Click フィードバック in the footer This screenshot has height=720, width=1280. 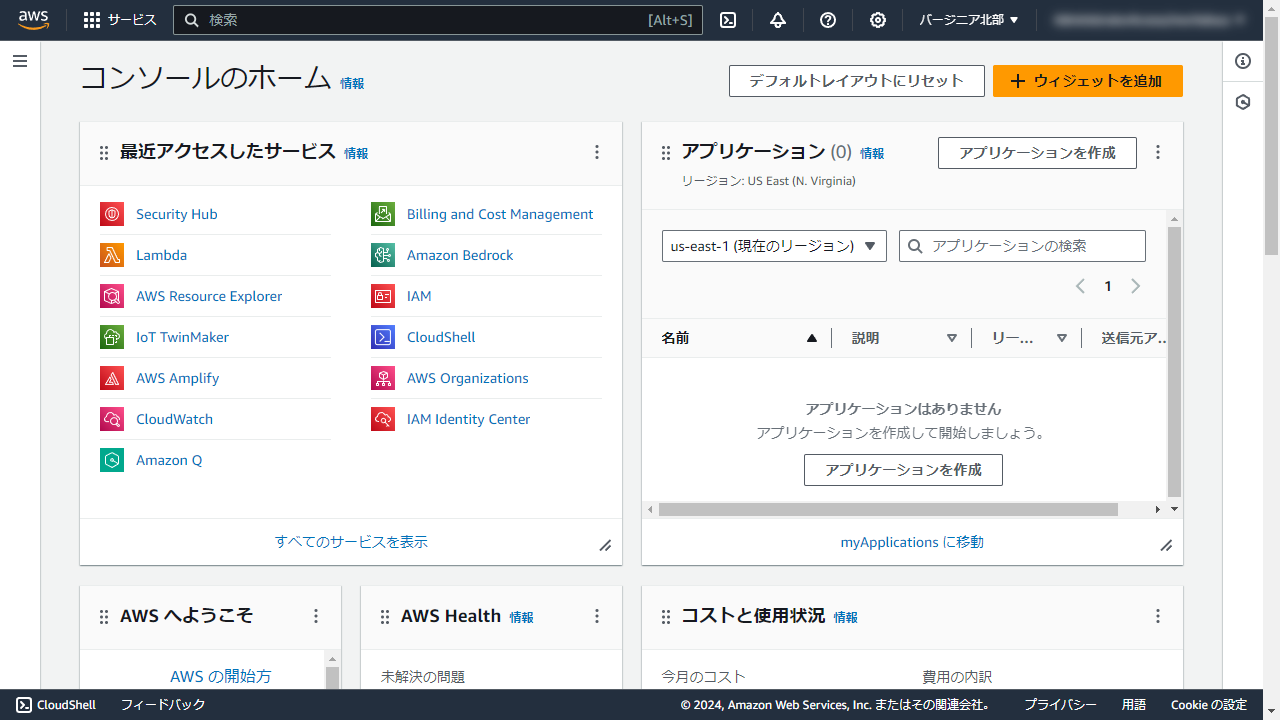163,705
